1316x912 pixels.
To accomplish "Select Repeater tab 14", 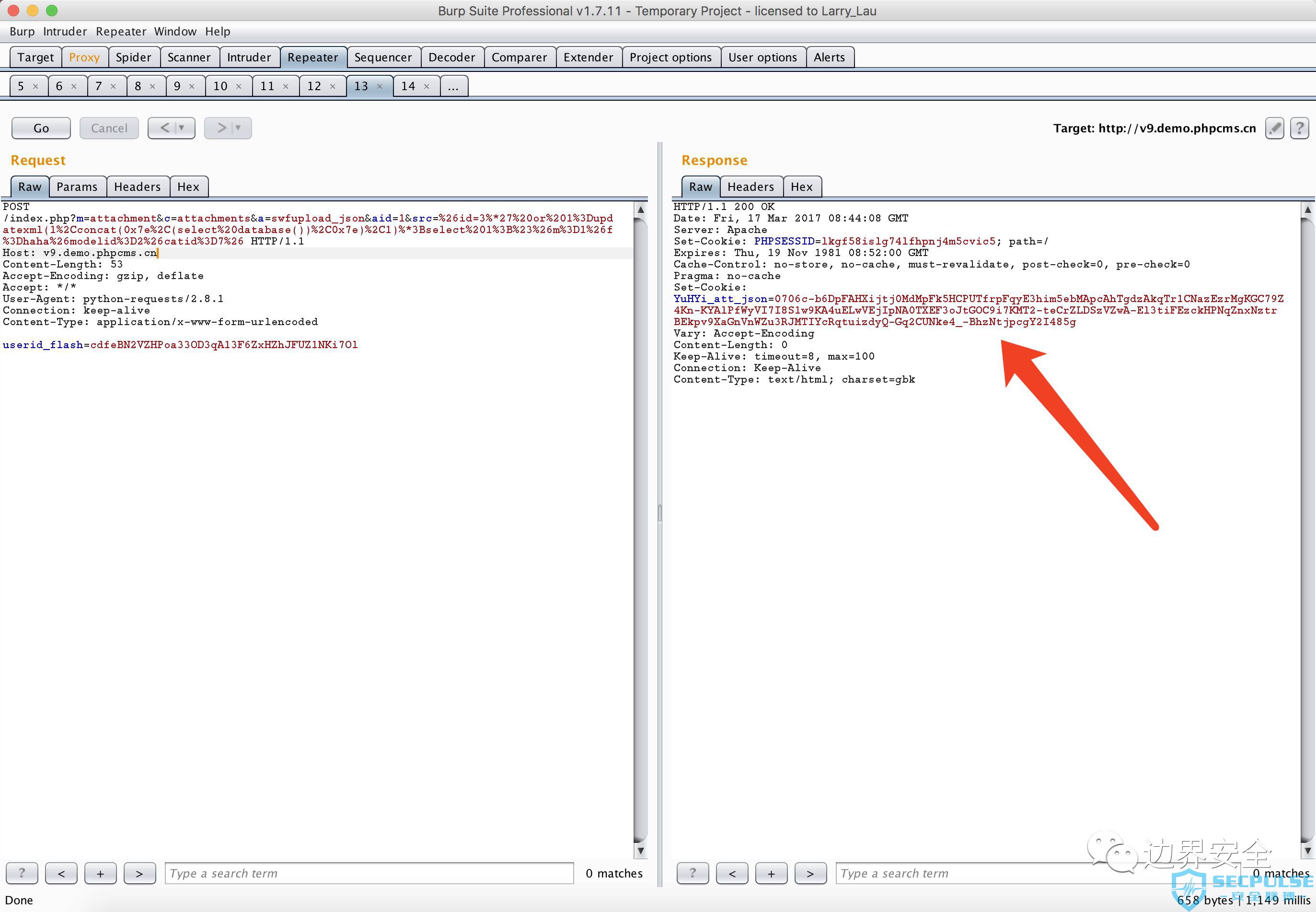I will point(408,86).
